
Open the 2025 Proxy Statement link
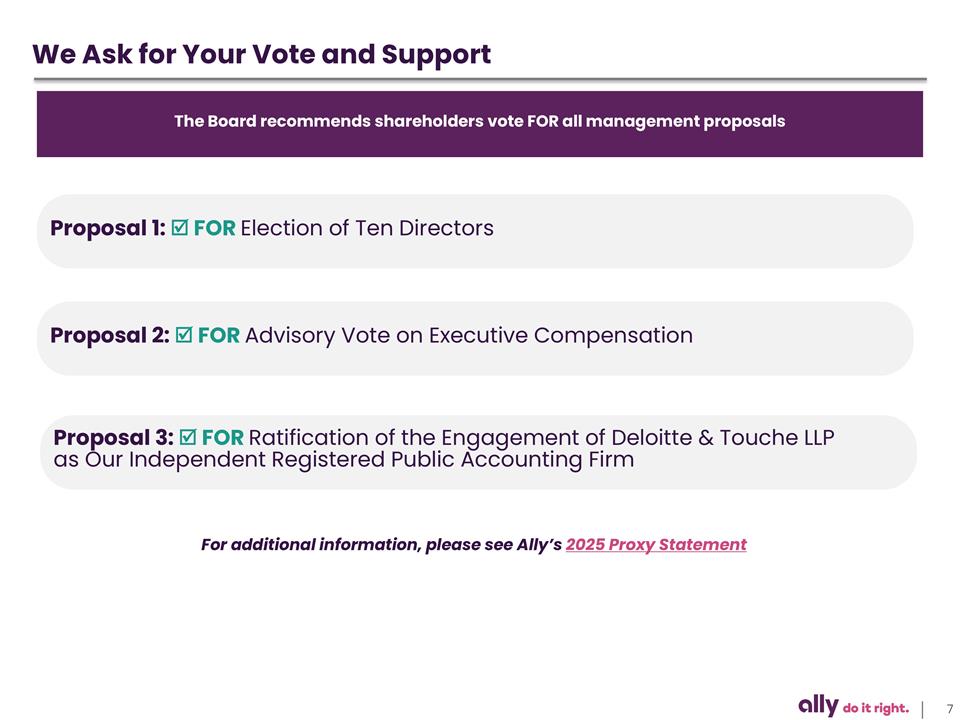click(656, 545)
